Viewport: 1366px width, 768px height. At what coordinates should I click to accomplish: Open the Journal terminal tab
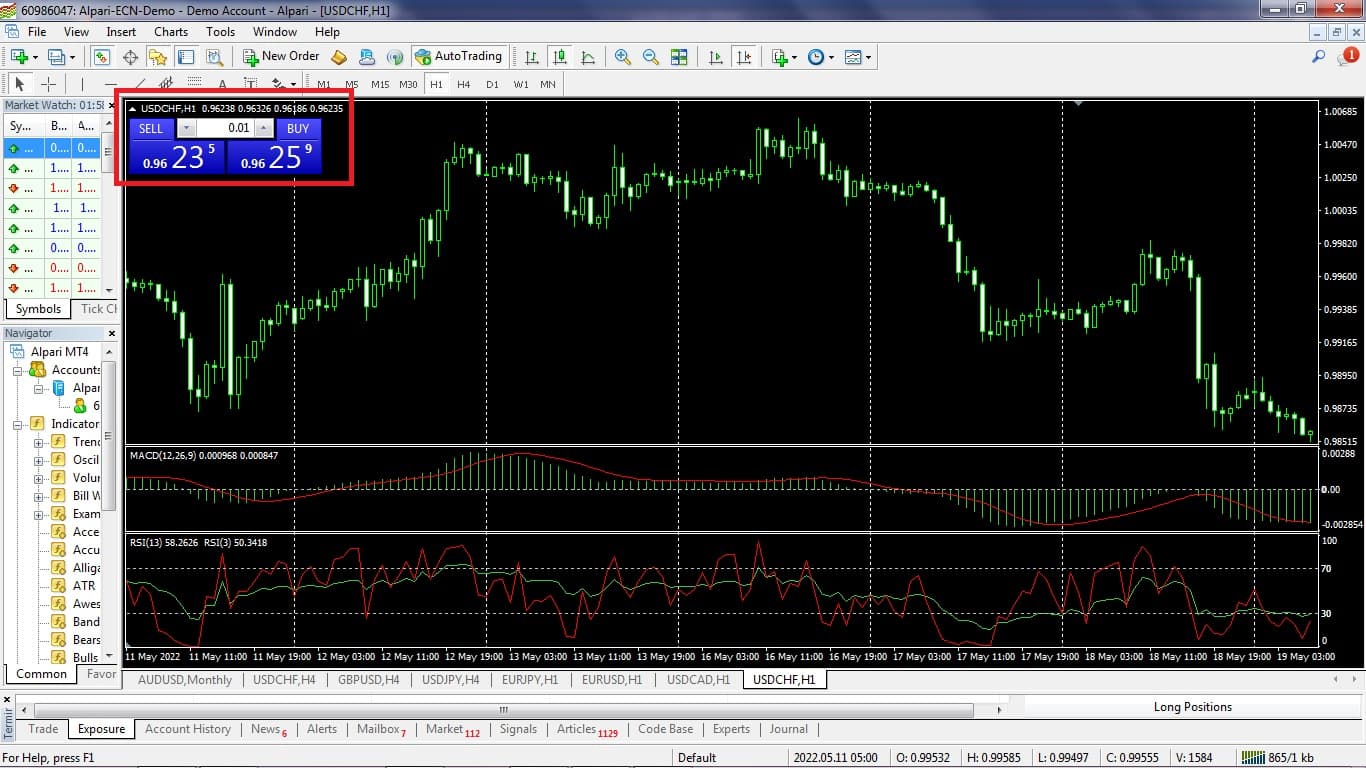pyautogui.click(x=789, y=729)
